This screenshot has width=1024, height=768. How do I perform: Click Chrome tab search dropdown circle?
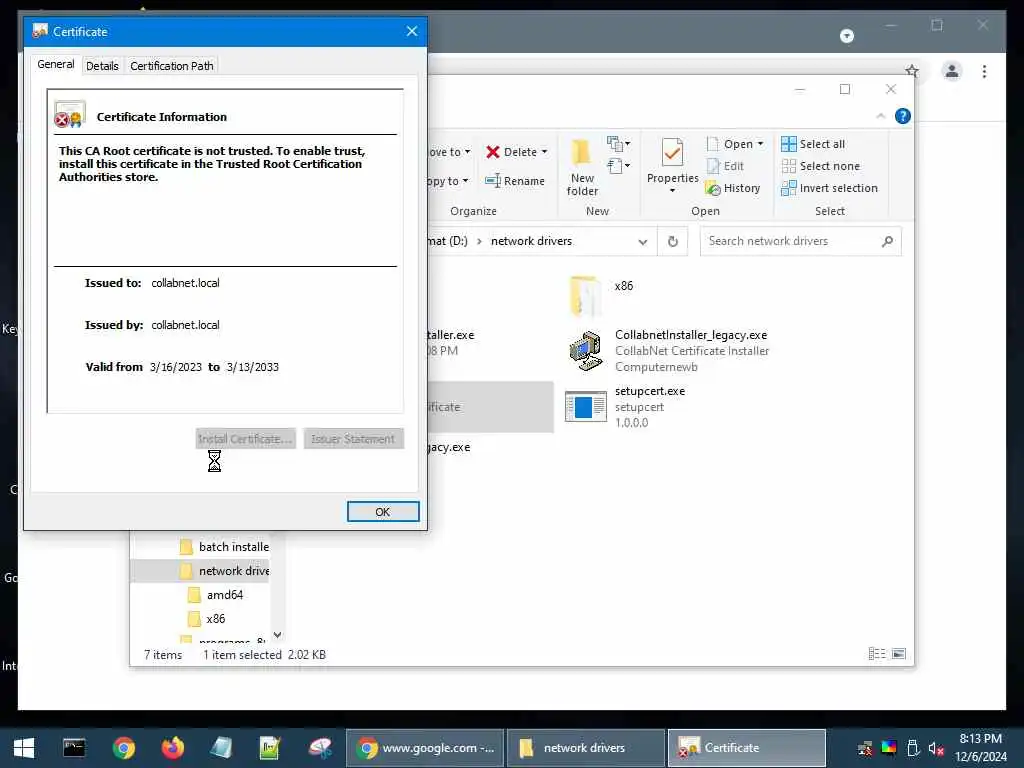point(846,36)
